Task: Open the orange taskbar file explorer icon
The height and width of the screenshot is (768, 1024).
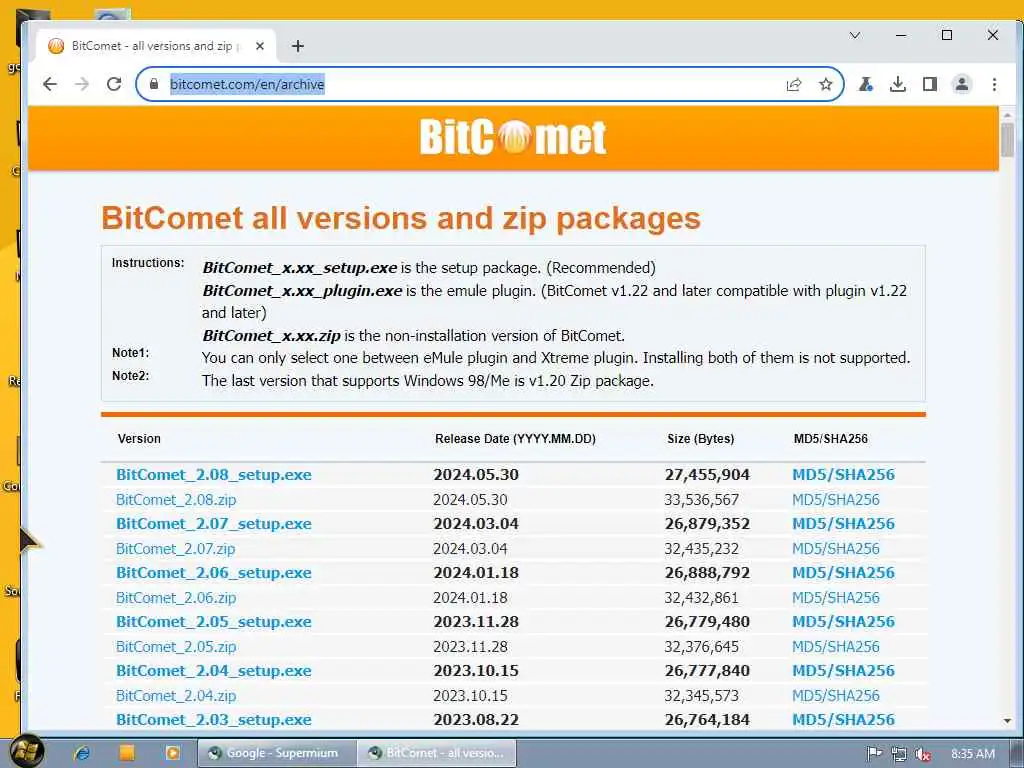Action: pyautogui.click(x=127, y=753)
